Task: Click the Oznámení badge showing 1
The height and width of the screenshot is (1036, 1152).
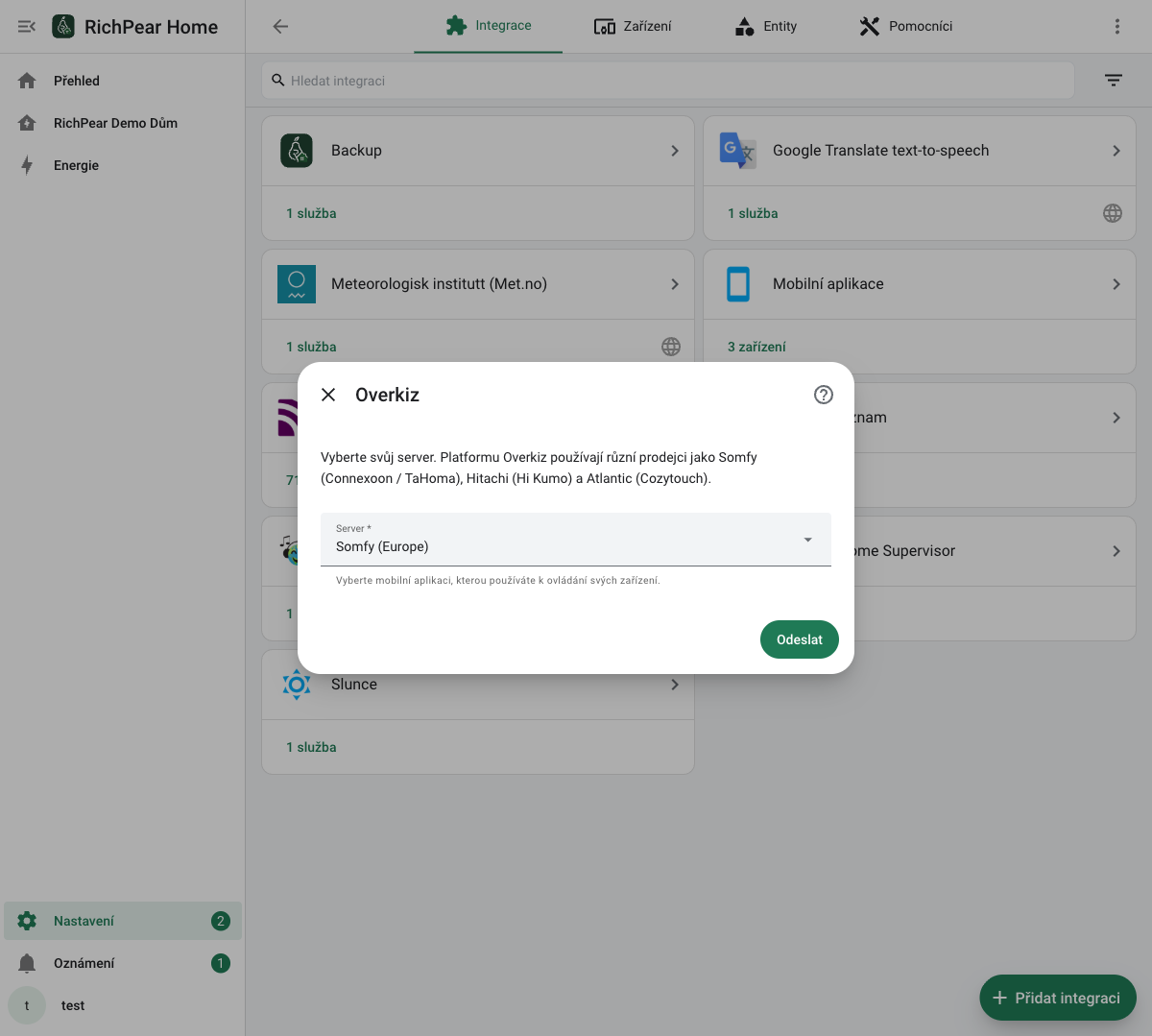Action: point(221,963)
